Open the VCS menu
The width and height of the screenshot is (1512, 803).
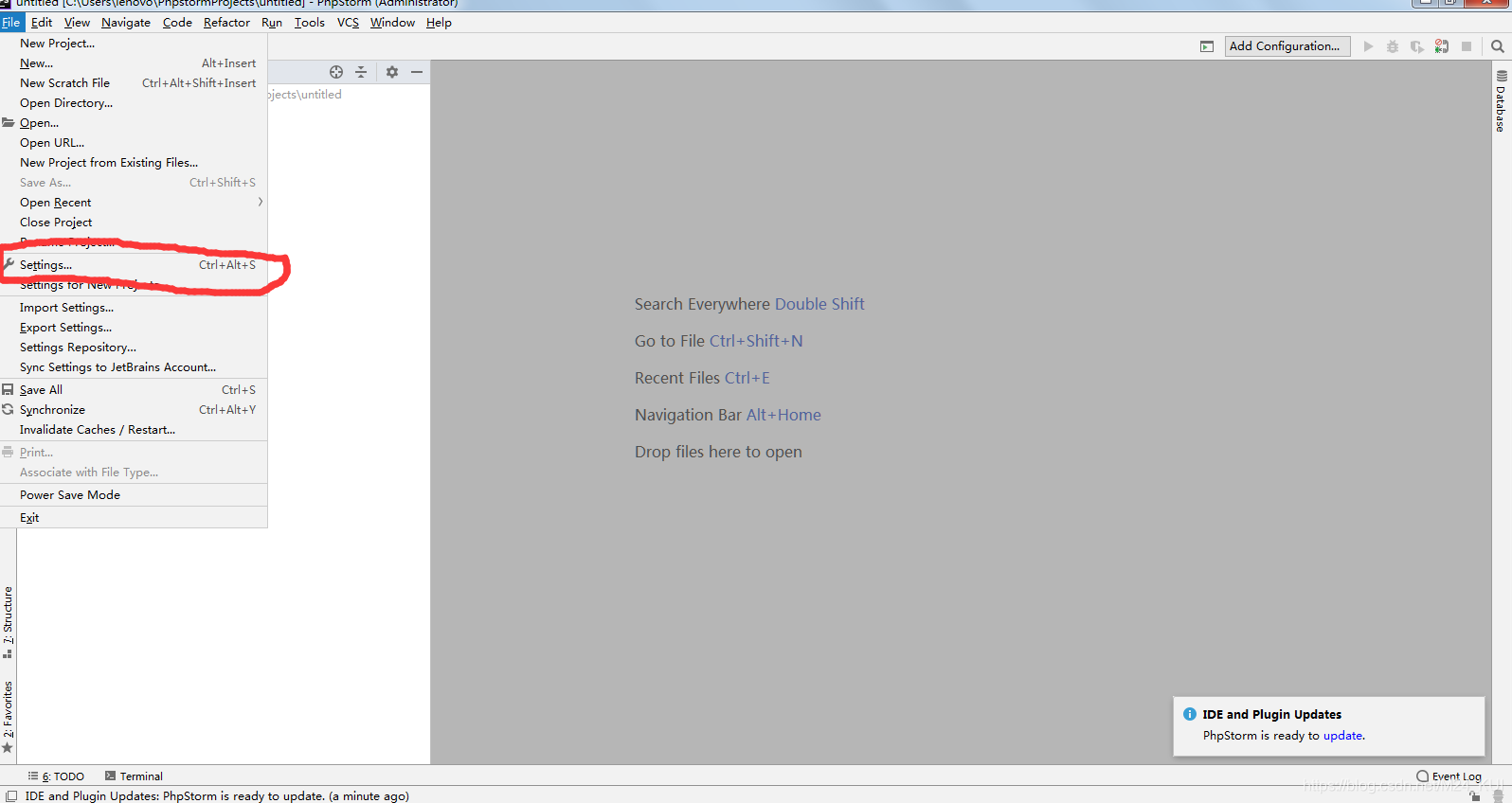(348, 23)
